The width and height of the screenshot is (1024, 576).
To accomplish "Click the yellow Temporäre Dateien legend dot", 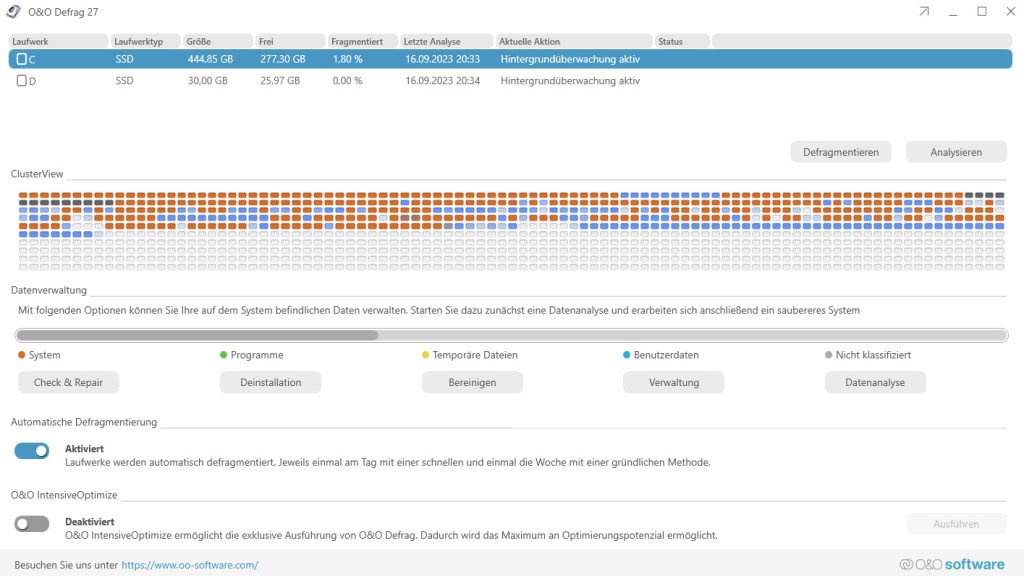I will click(425, 355).
